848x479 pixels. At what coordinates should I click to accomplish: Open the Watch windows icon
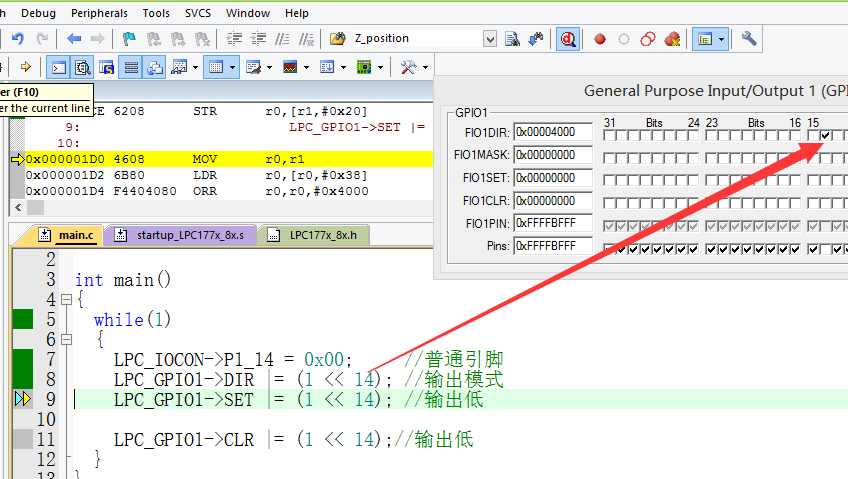click(179, 67)
